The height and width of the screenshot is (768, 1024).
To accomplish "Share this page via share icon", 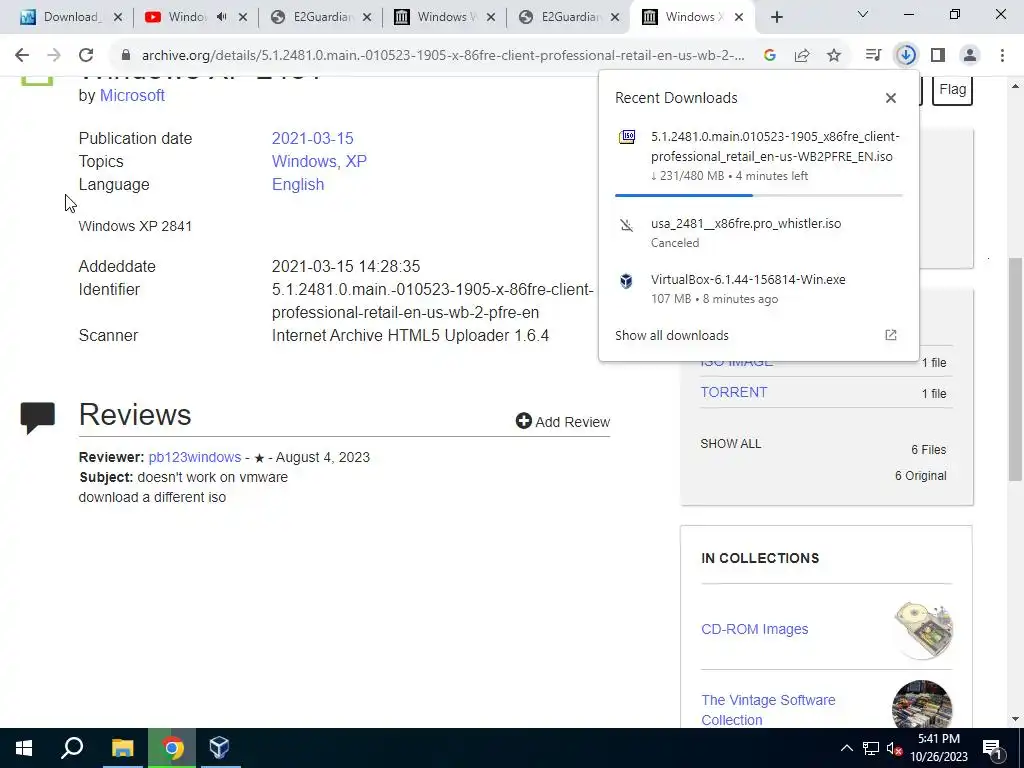I will [802, 56].
